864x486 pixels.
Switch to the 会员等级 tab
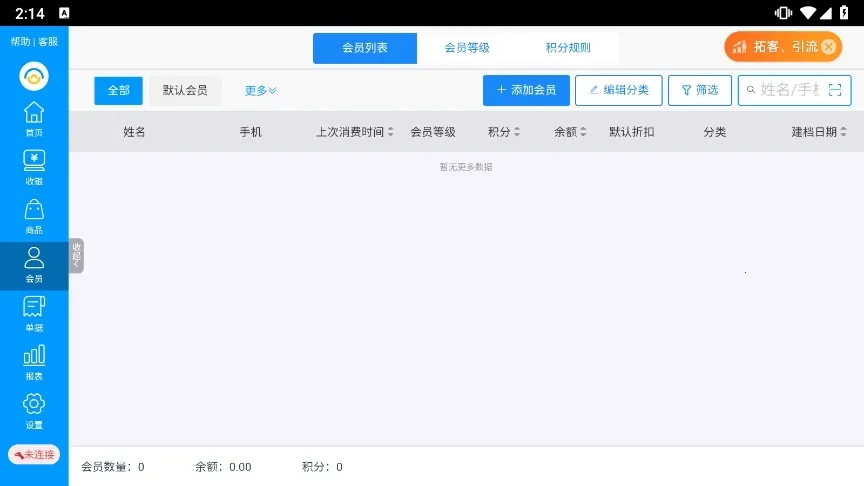[x=467, y=48]
